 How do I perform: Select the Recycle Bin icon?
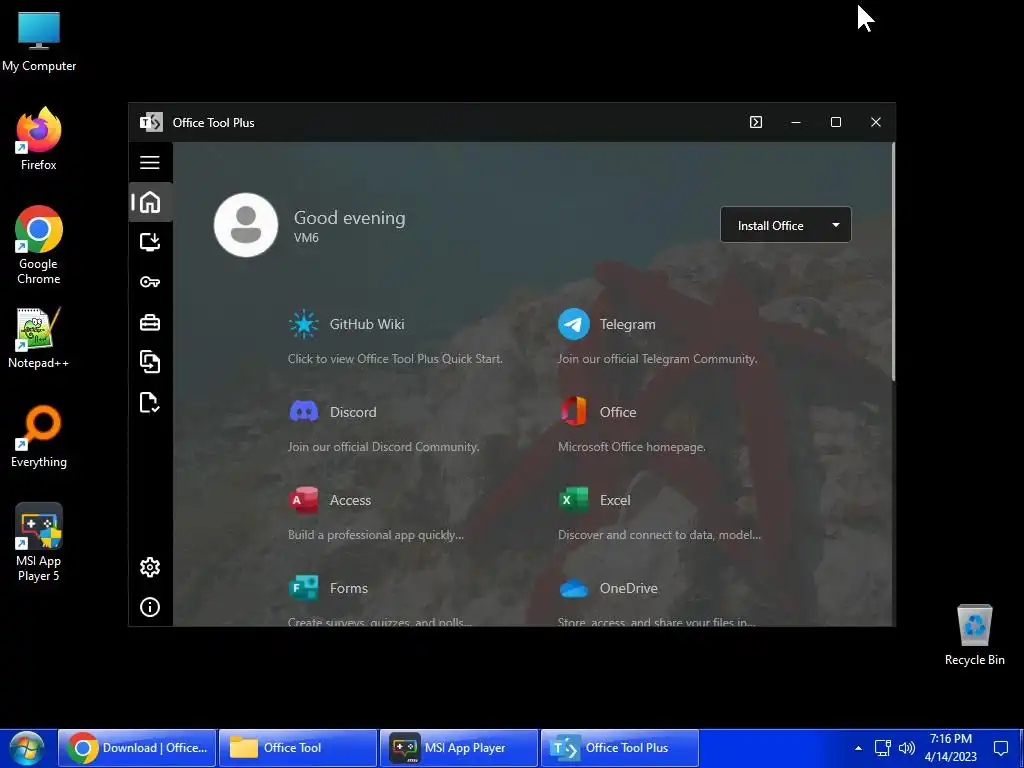tap(974, 635)
